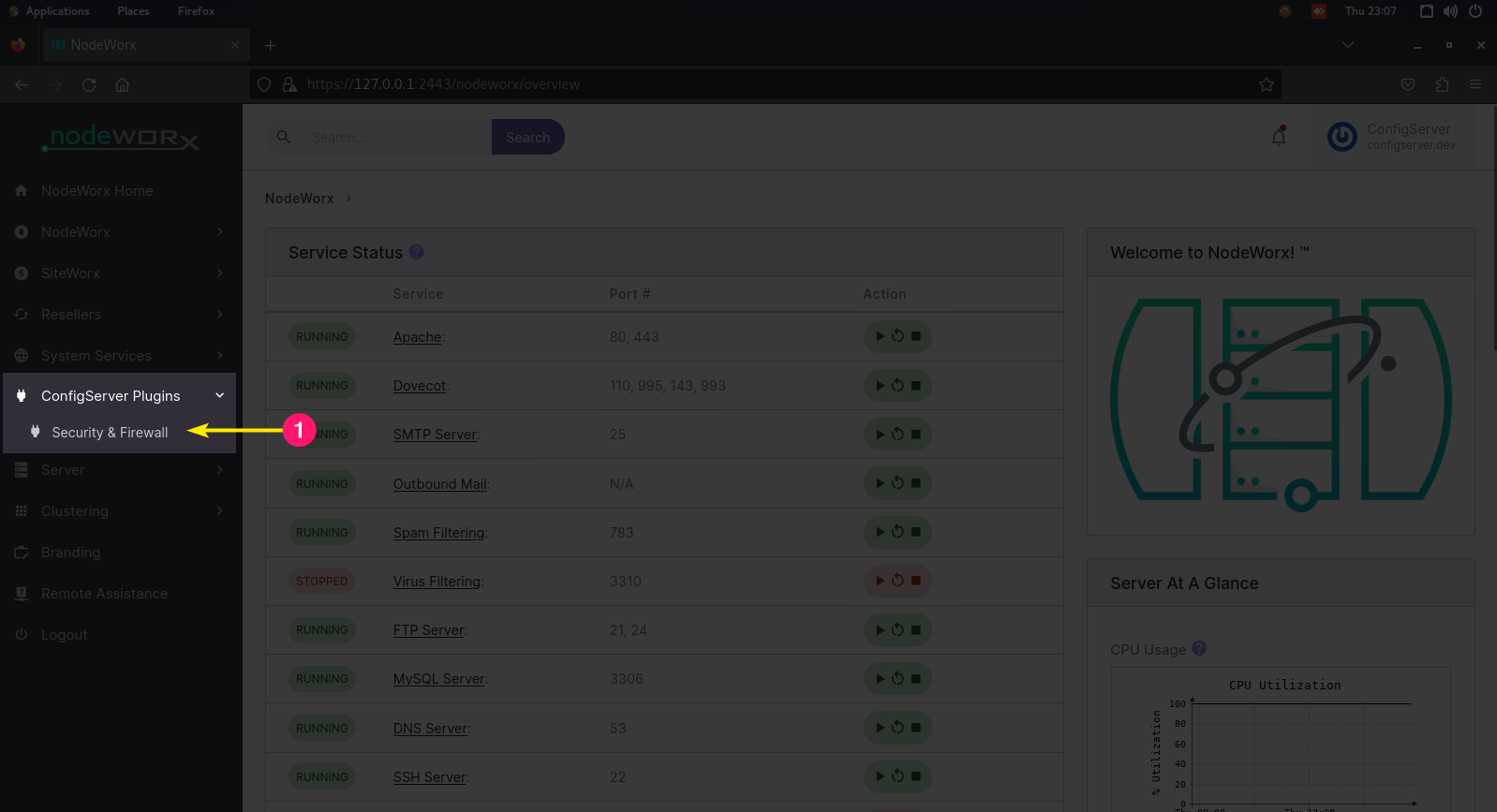The width and height of the screenshot is (1497, 812).
Task: Restart the Dovecot service
Action: click(x=897, y=385)
